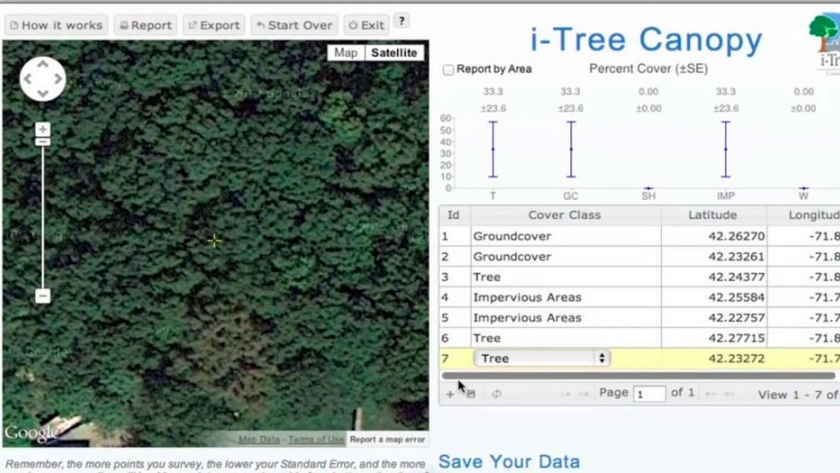Screen dimensions: 840x473
Task: Toggle the Report by Area checkbox
Action: [x=448, y=70]
